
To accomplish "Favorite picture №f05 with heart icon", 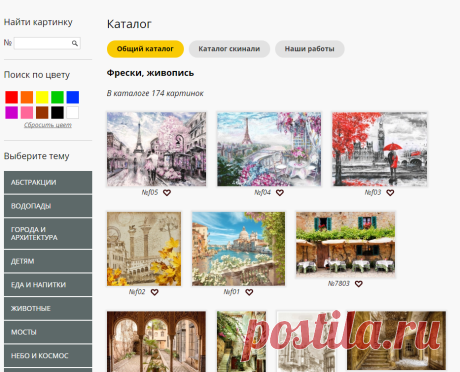I will click(x=167, y=193).
